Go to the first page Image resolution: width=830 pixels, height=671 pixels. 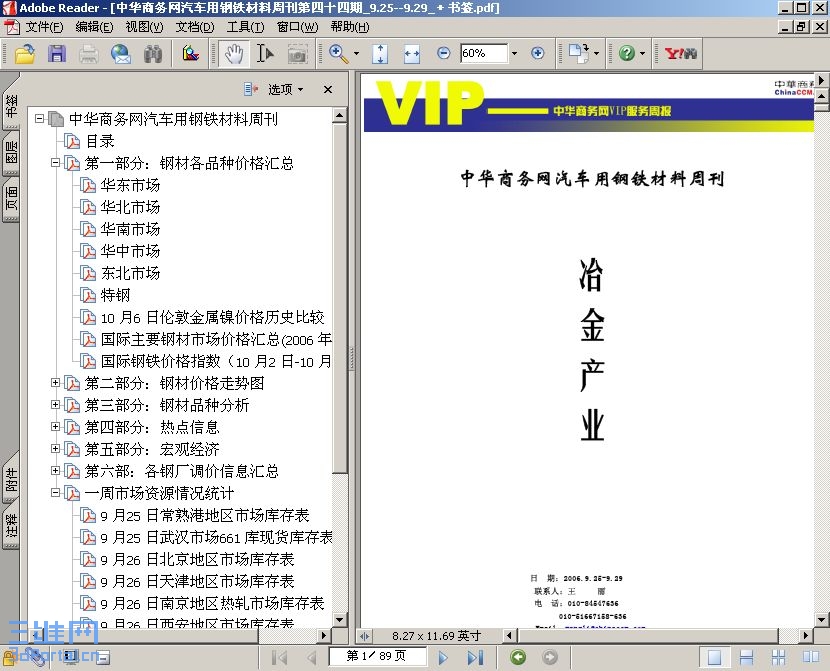[x=279, y=658]
